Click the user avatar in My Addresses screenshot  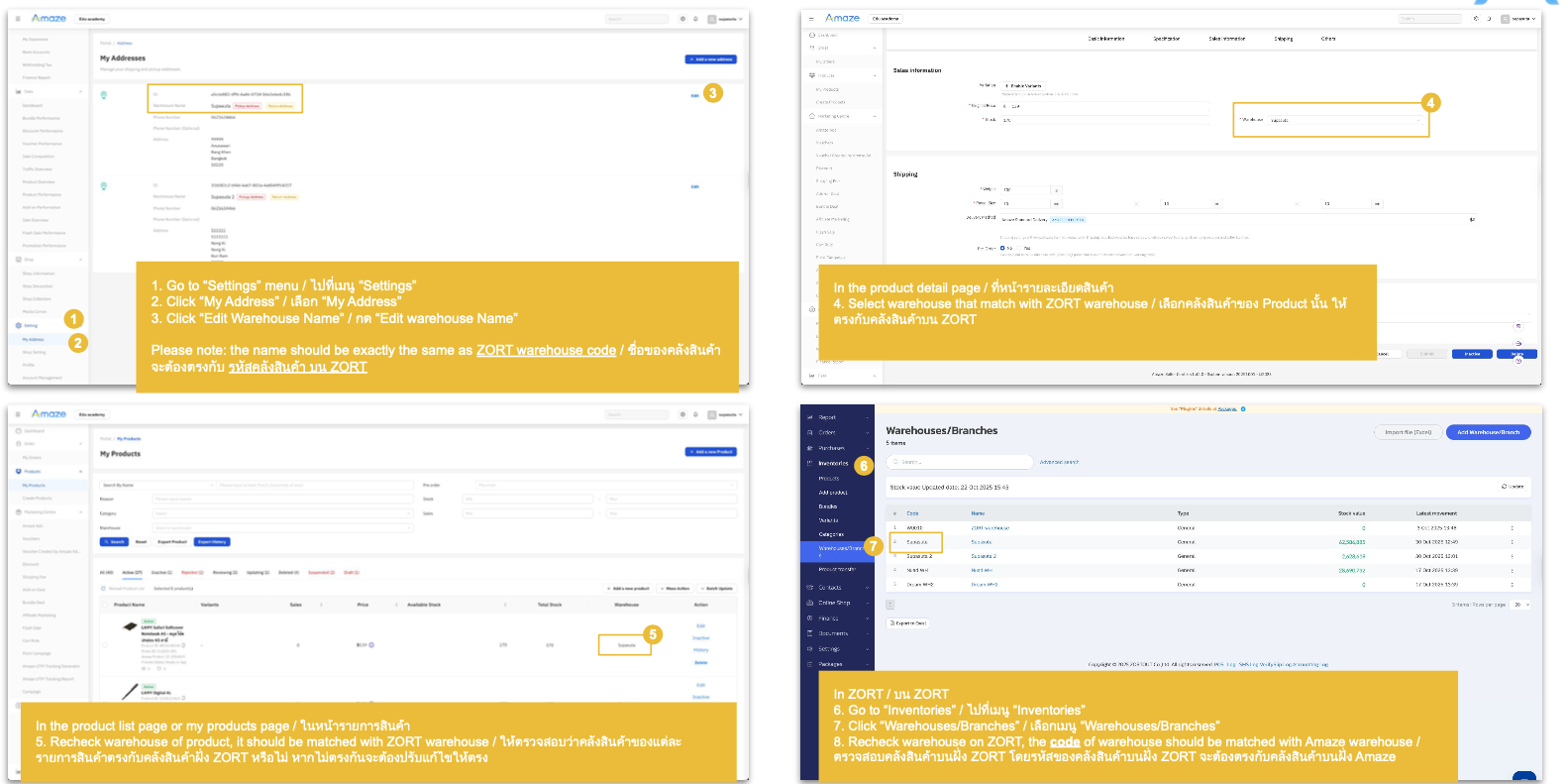tap(711, 19)
